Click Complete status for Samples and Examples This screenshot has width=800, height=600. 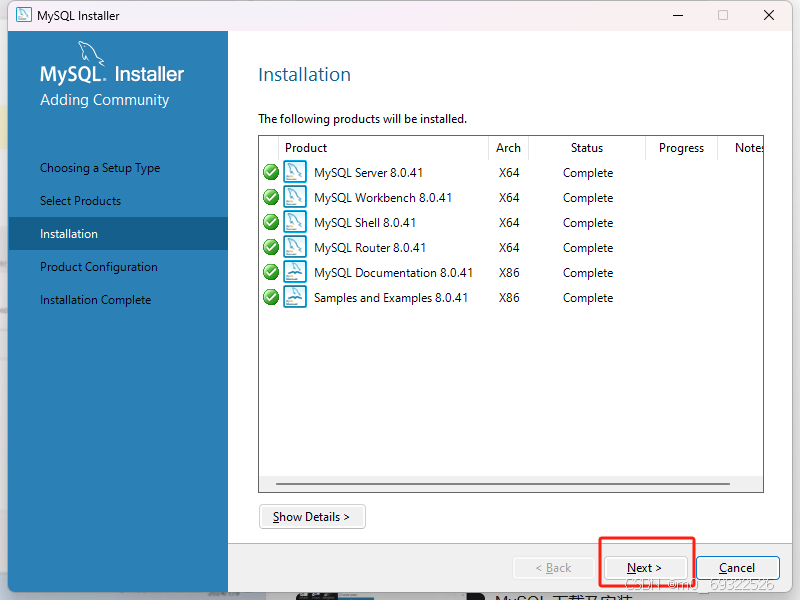[588, 298]
